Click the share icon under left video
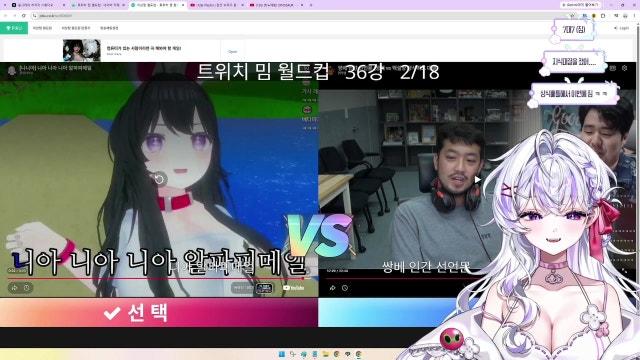Screen dimensions: 640x360 tap(14, 288)
